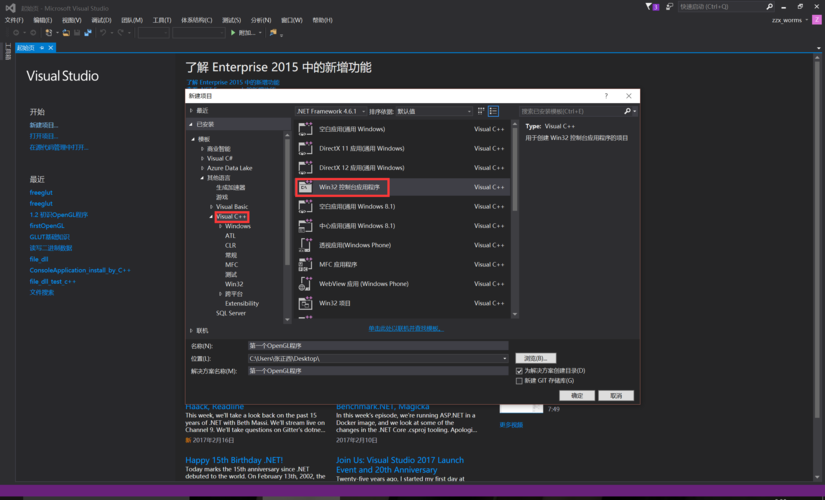Select the MFC tree item
Image resolution: width=825 pixels, height=500 pixels.
pyautogui.click(x=232, y=265)
